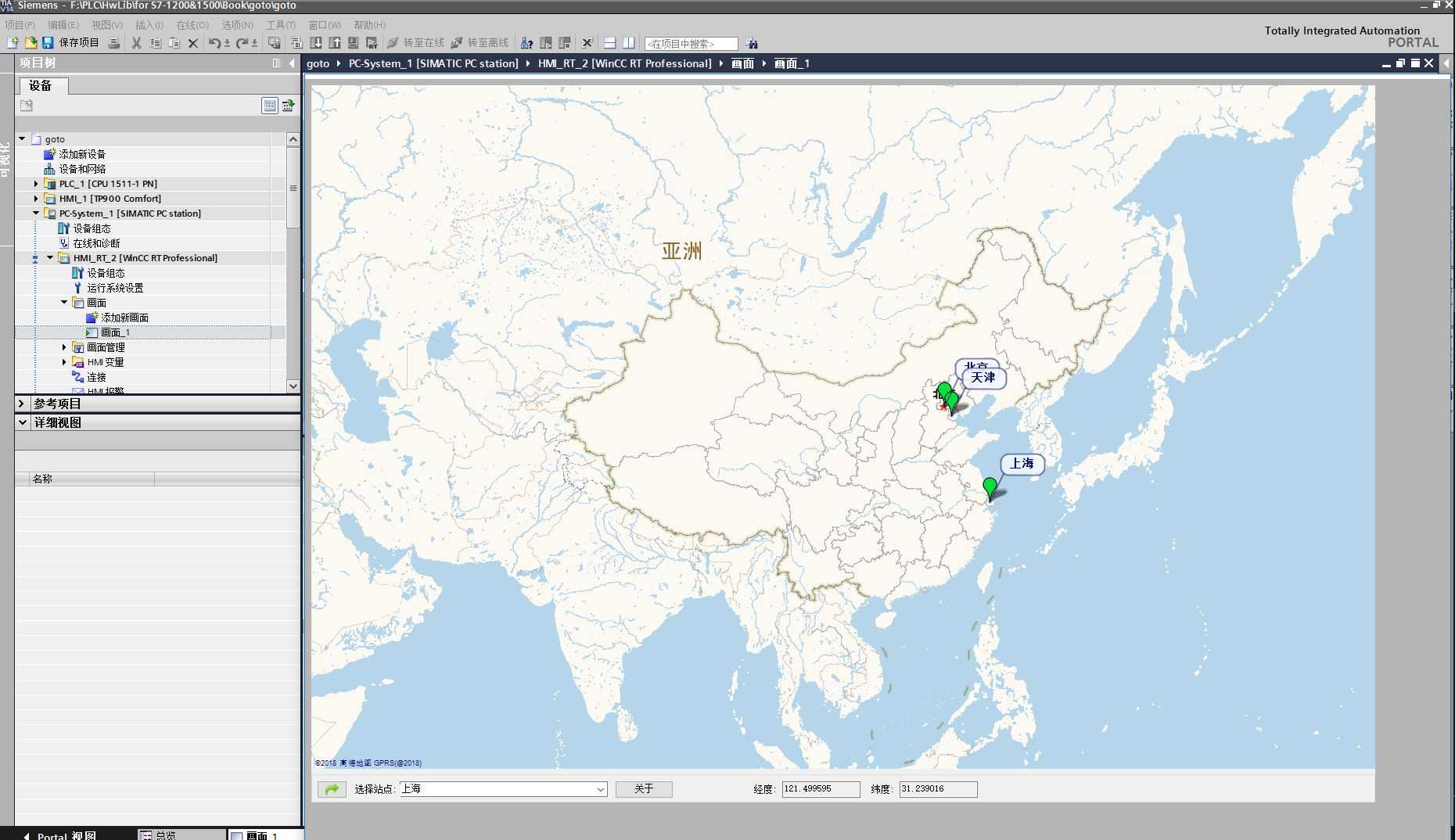Click the 转至在线 button
Screen dimensions: 1455x840
(x=415, y=43)
